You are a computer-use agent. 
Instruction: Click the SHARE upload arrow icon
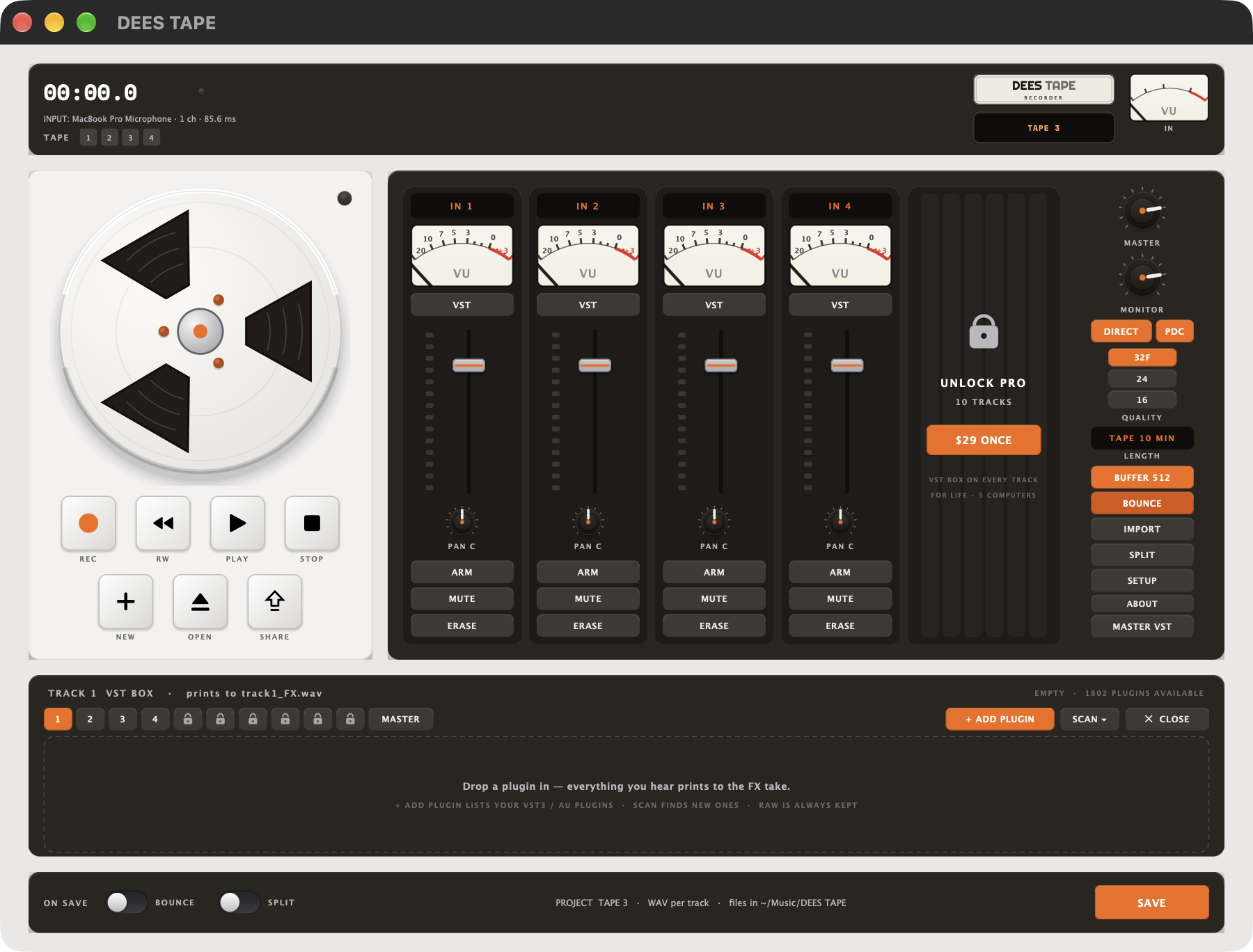[275, 601]
